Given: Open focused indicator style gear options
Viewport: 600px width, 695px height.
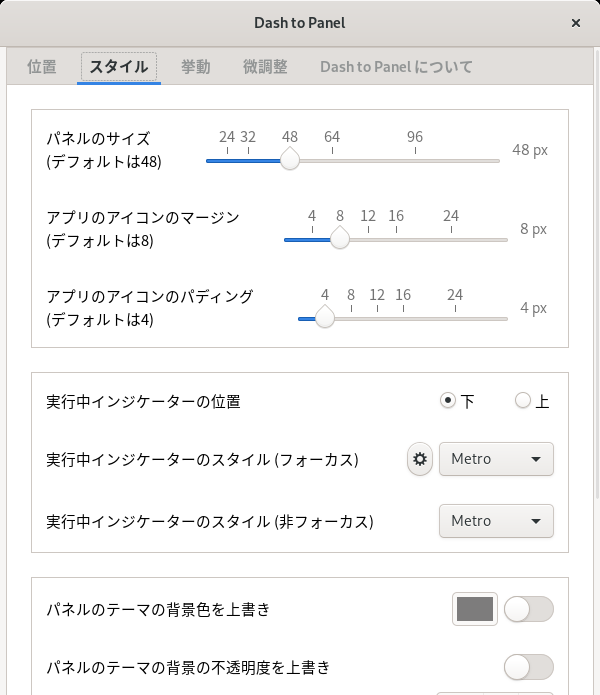Looking at the screenshot, I should [420, 459].
